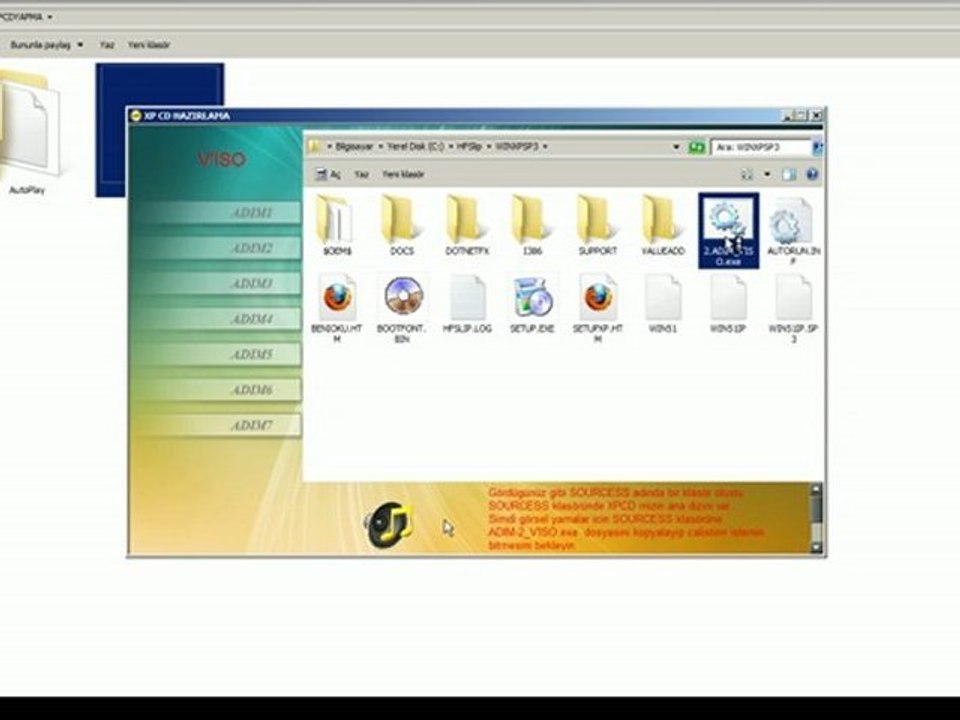Click Yaz in the background window toolbar
Viewport: 960px width, 720px height.
tap(107, 45)
